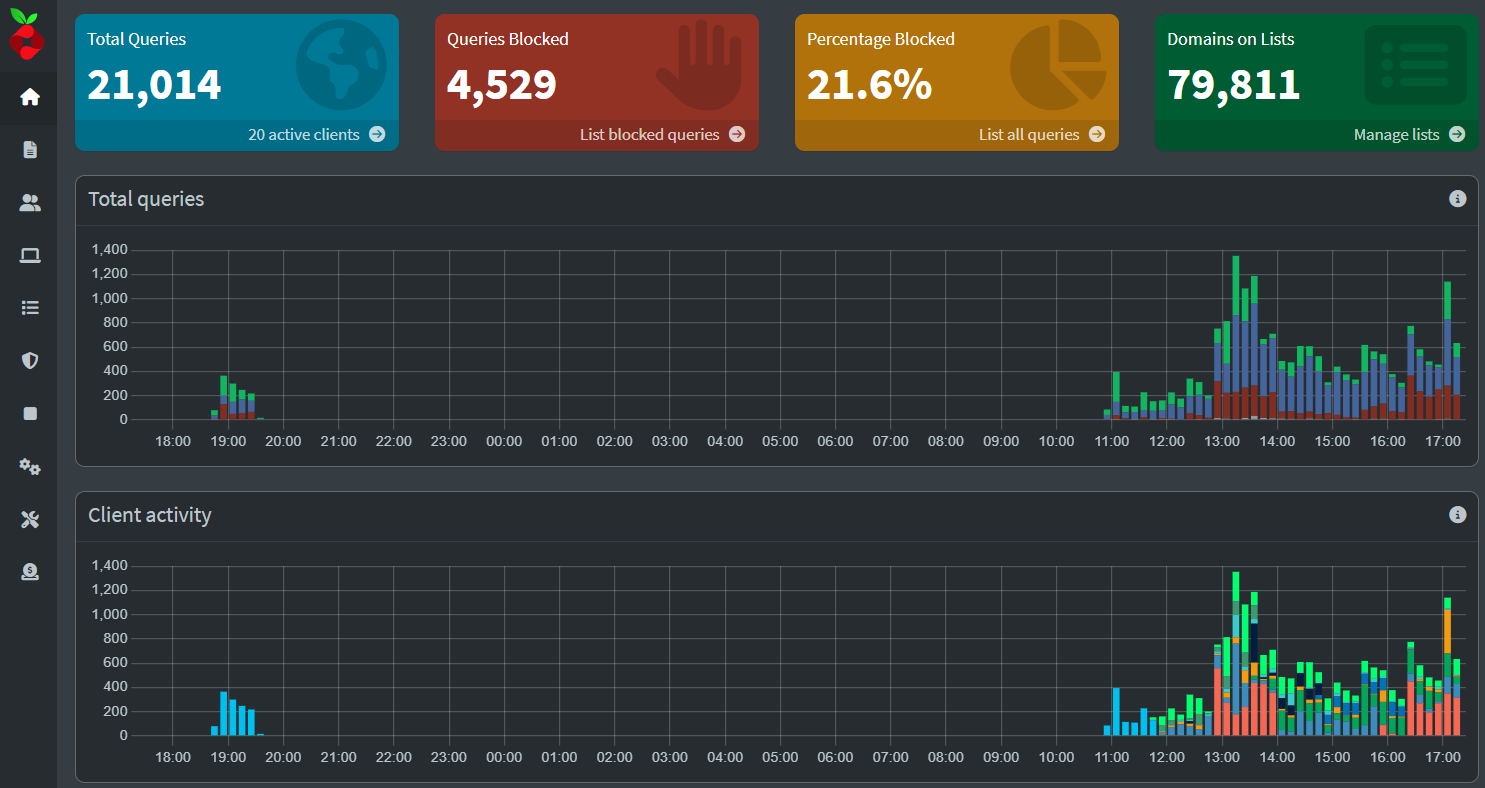
Task: Open the Tools wrench icon in sidebar
Action: 30,519
